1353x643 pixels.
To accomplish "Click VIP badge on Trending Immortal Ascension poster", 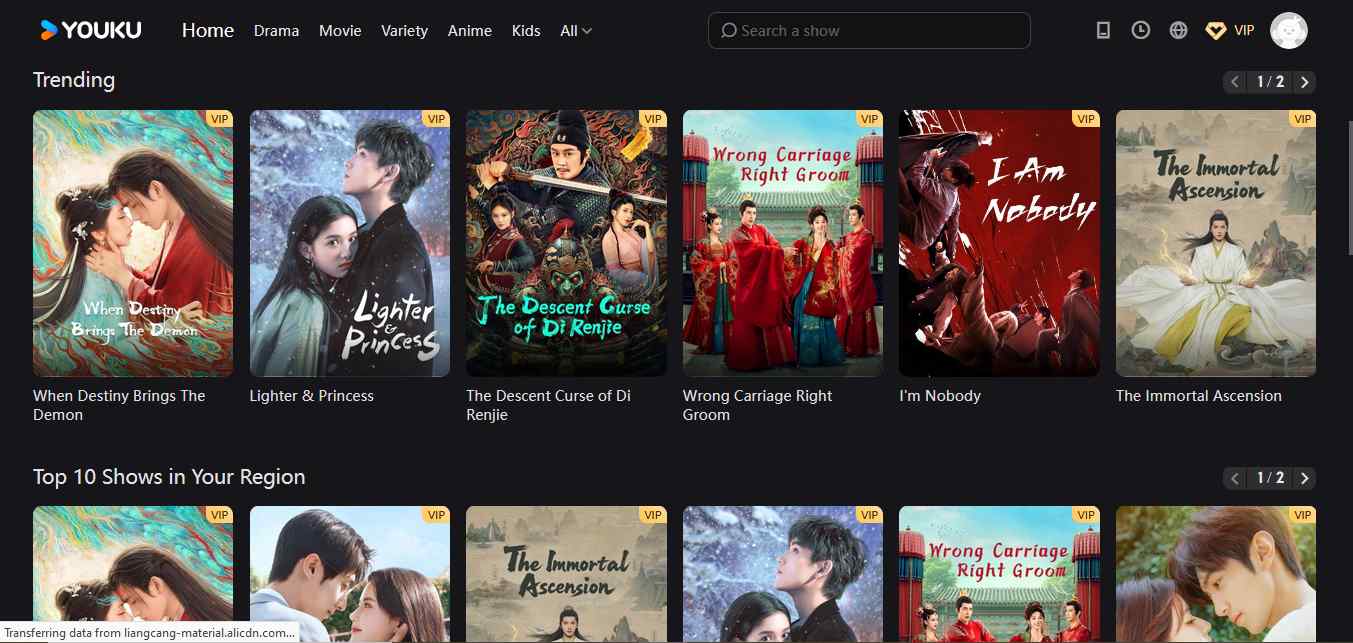I will click(1302, 119).
